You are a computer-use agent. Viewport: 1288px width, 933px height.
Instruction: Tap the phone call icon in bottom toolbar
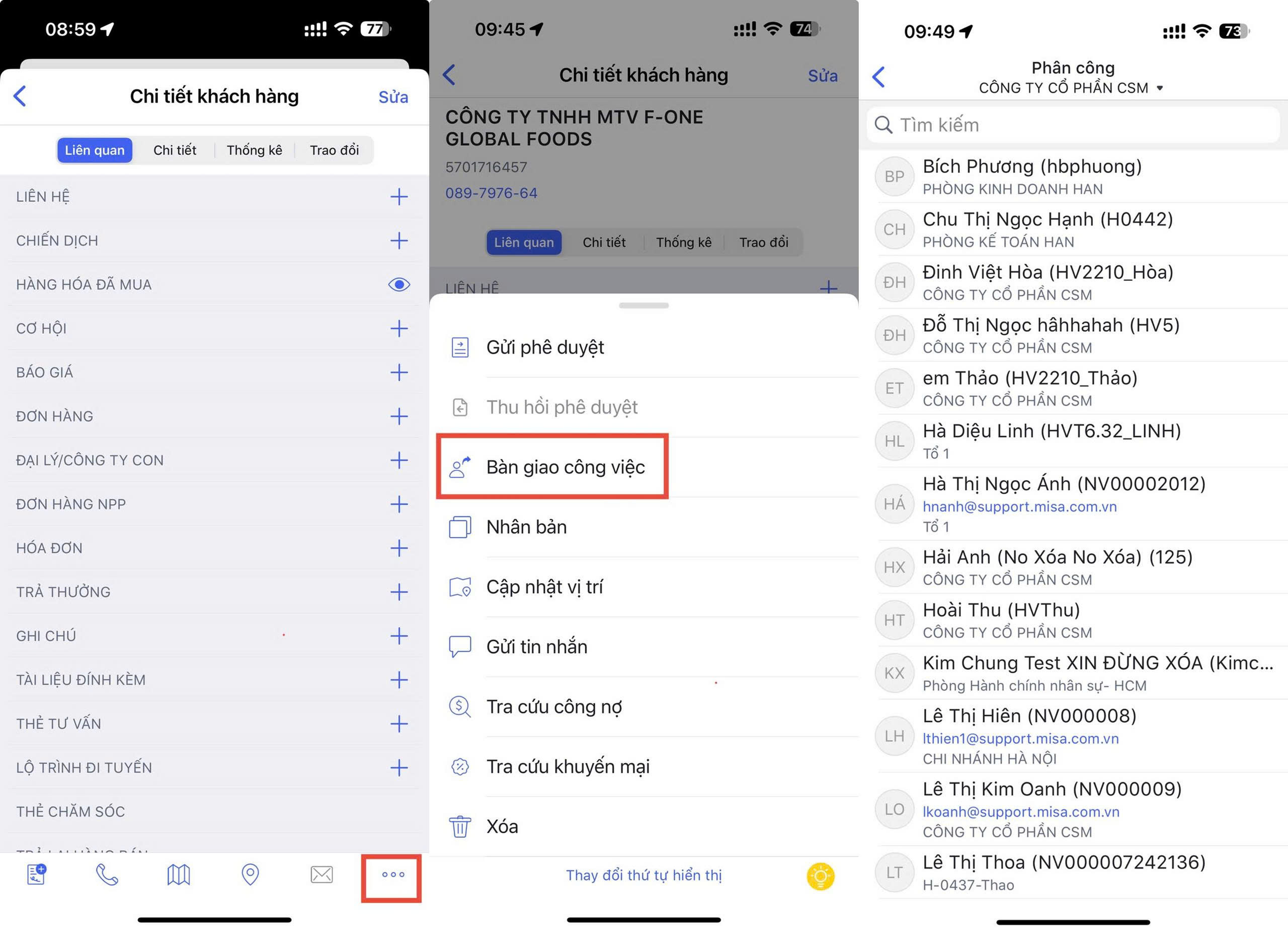pyautogui.click(x=107, y=875)
